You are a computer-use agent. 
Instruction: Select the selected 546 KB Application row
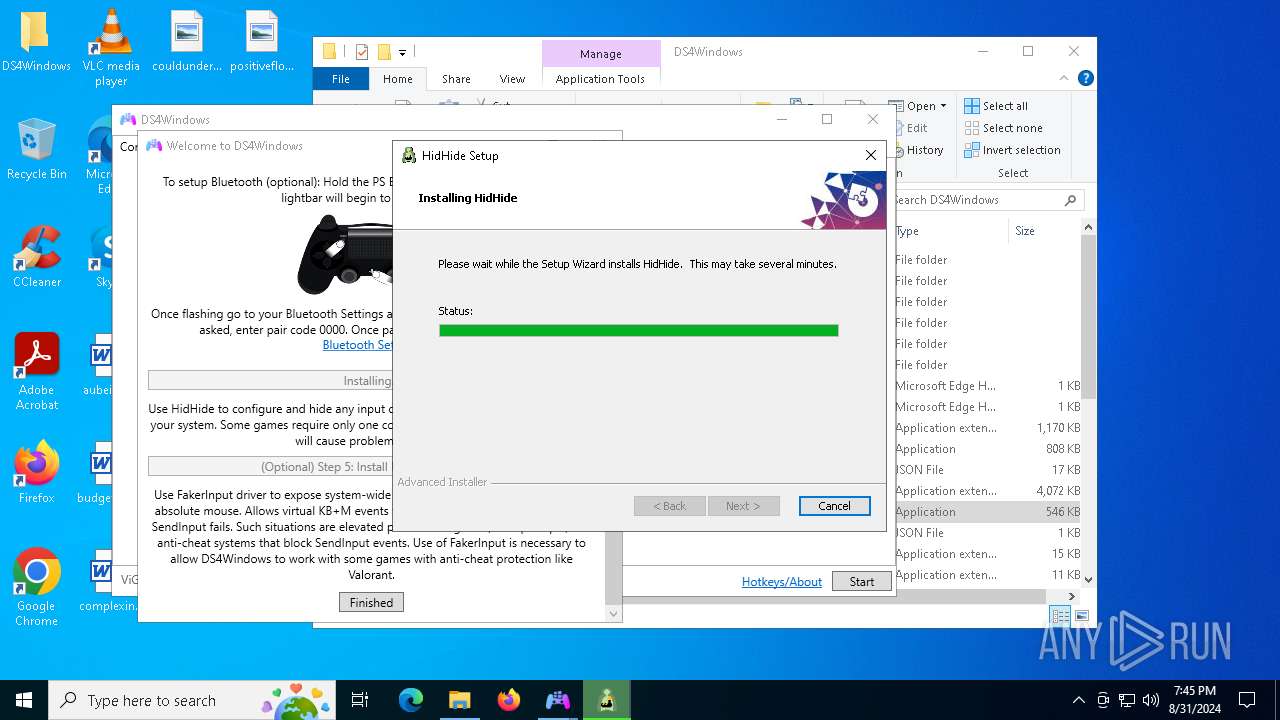click(988, 512)
